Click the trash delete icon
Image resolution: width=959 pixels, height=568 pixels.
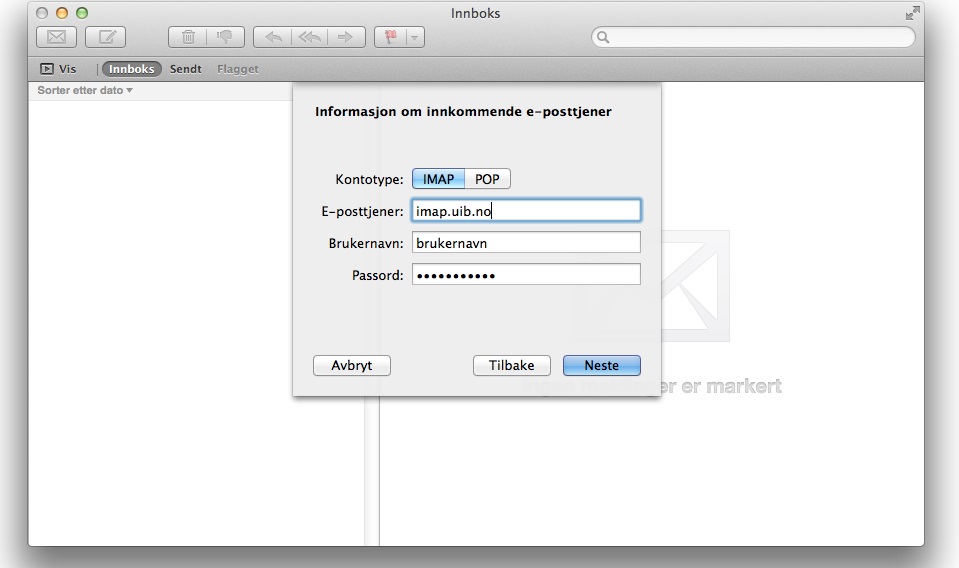188,37
